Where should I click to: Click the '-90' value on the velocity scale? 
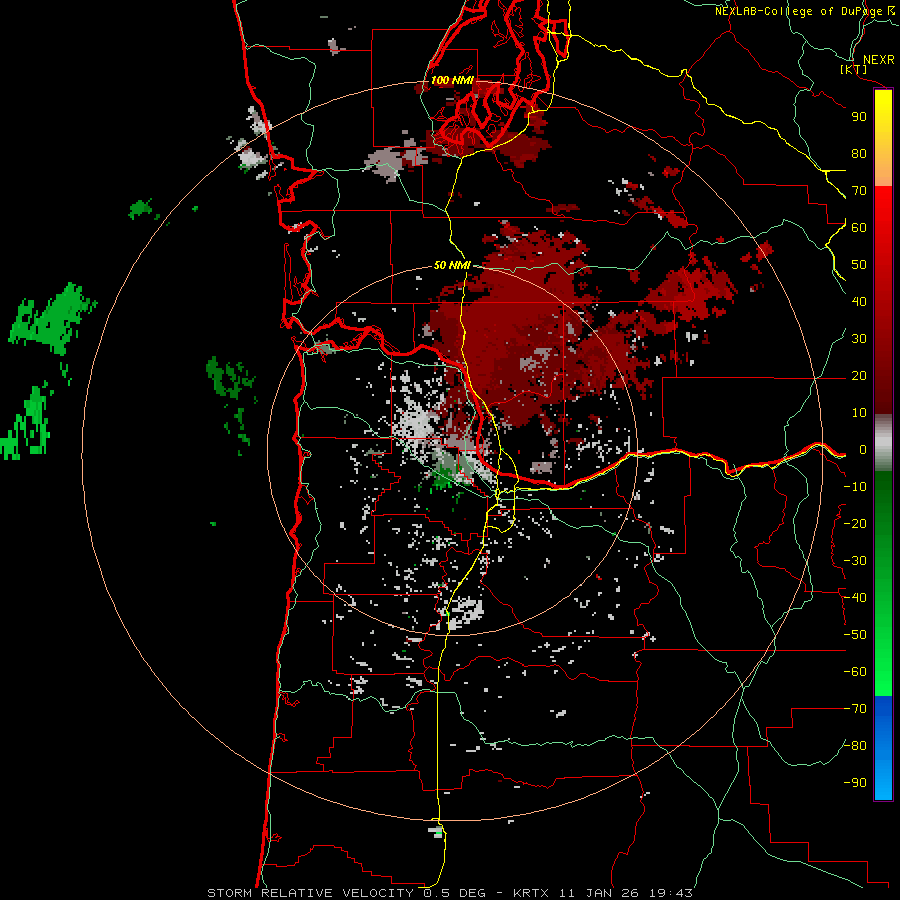coord(855,783)
